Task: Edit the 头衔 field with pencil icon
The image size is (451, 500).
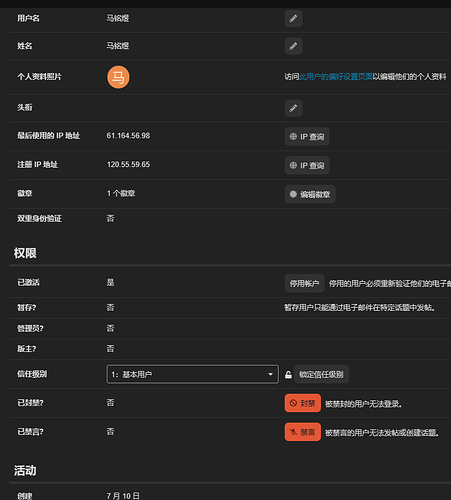Action: 293,108
